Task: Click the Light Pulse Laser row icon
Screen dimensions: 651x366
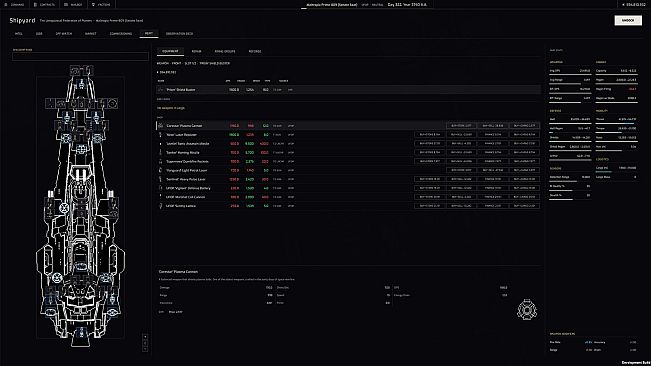Action: click(161, 170)
